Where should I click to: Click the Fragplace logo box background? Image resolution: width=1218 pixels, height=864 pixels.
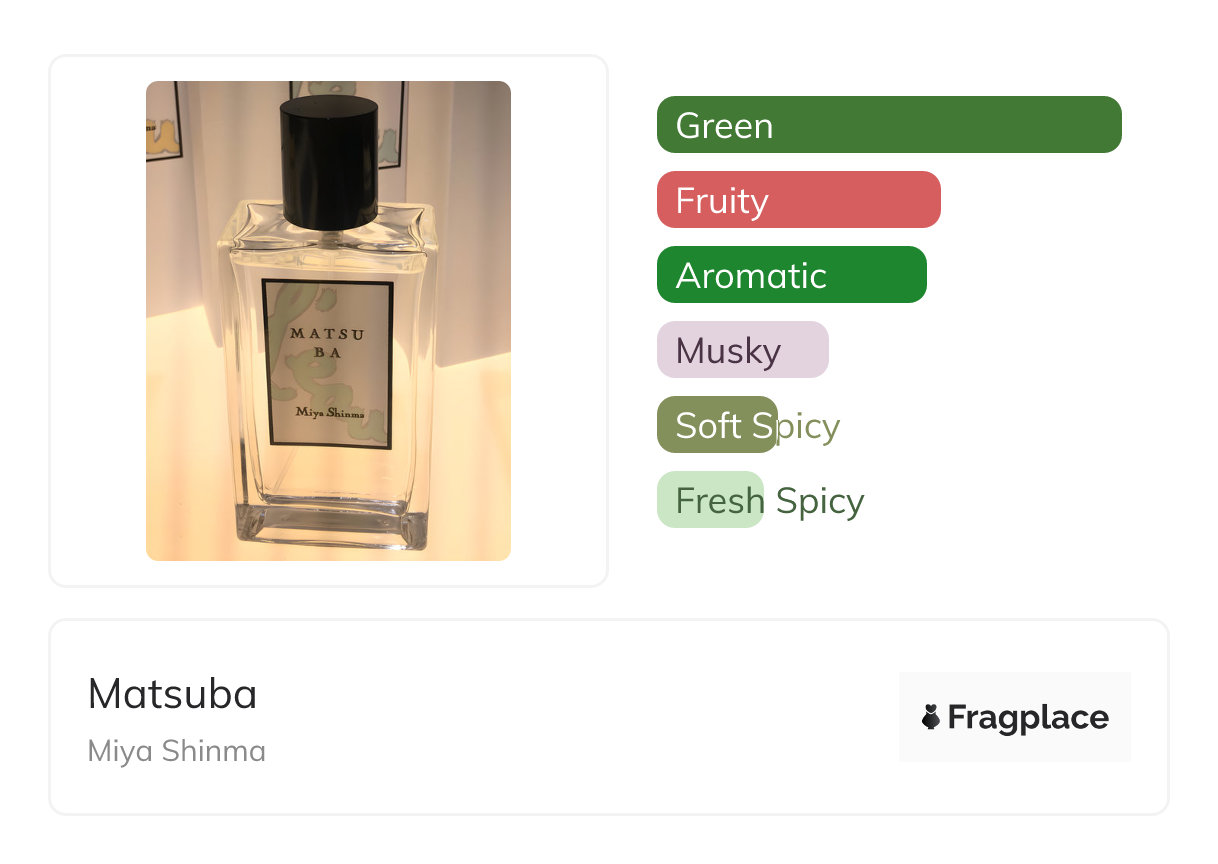coord(1015,717)
